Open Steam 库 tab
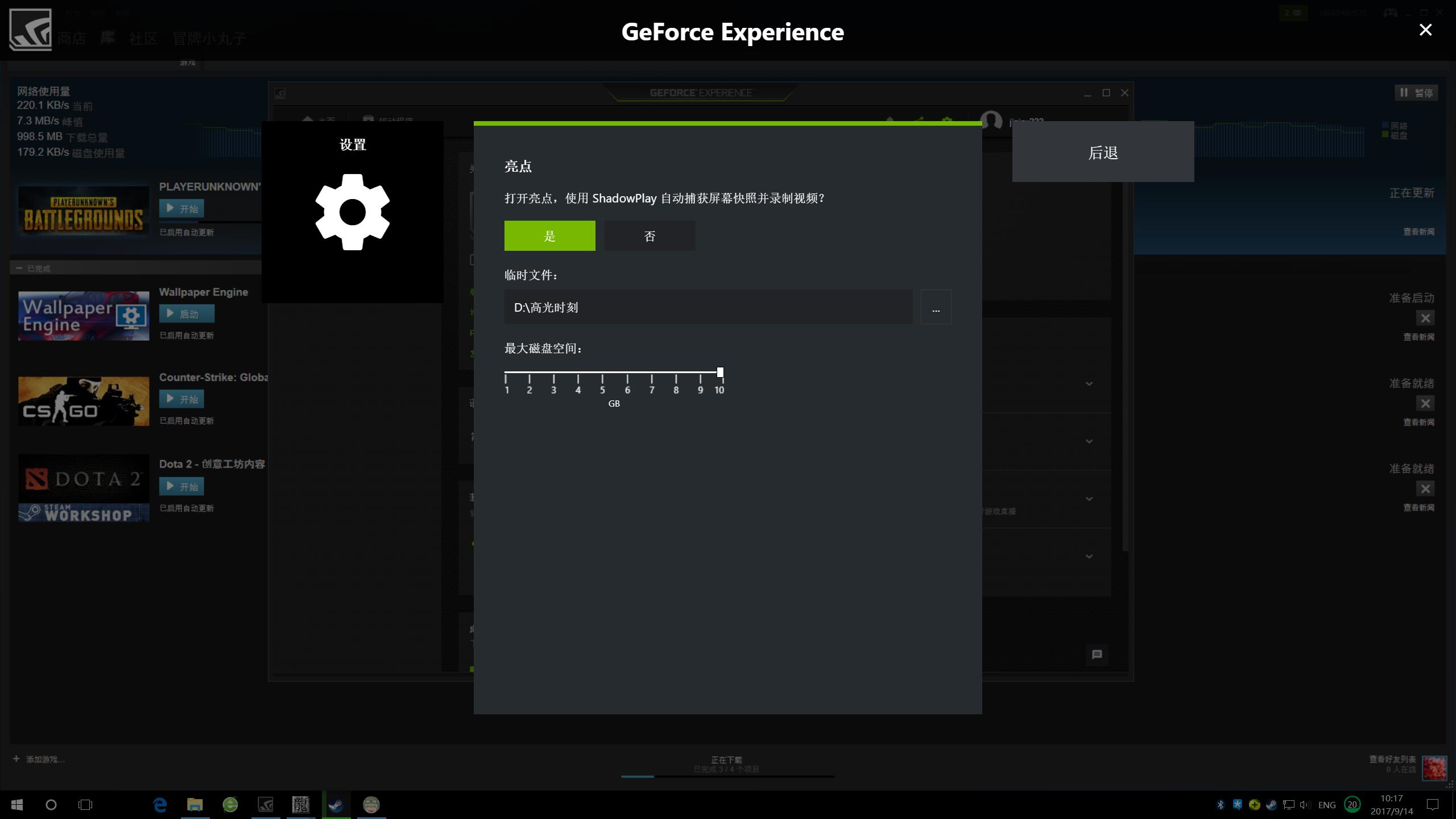Screen dimensions: 1456x819 107,39
